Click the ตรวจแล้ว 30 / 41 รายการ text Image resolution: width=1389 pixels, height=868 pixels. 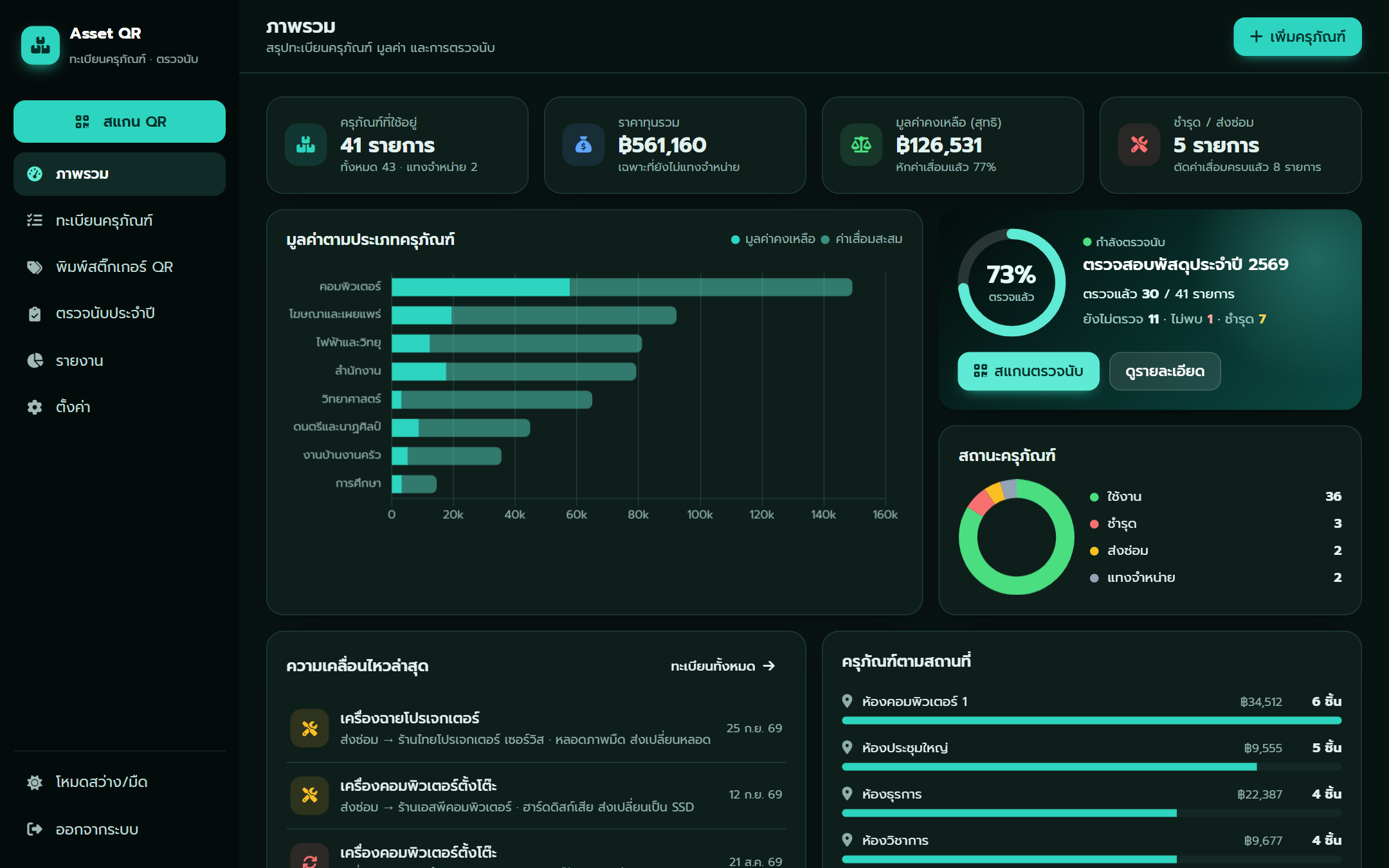1159,294
